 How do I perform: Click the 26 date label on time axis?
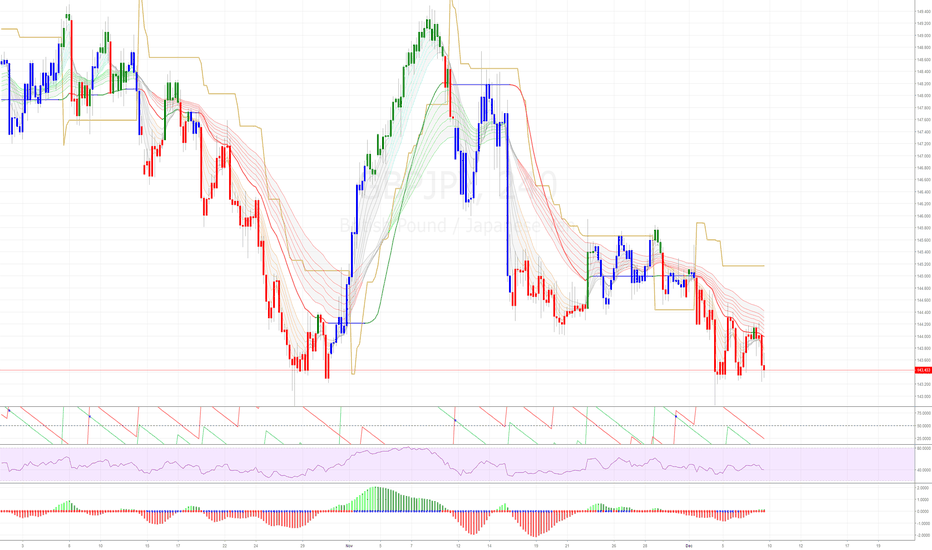coord(614,545)
